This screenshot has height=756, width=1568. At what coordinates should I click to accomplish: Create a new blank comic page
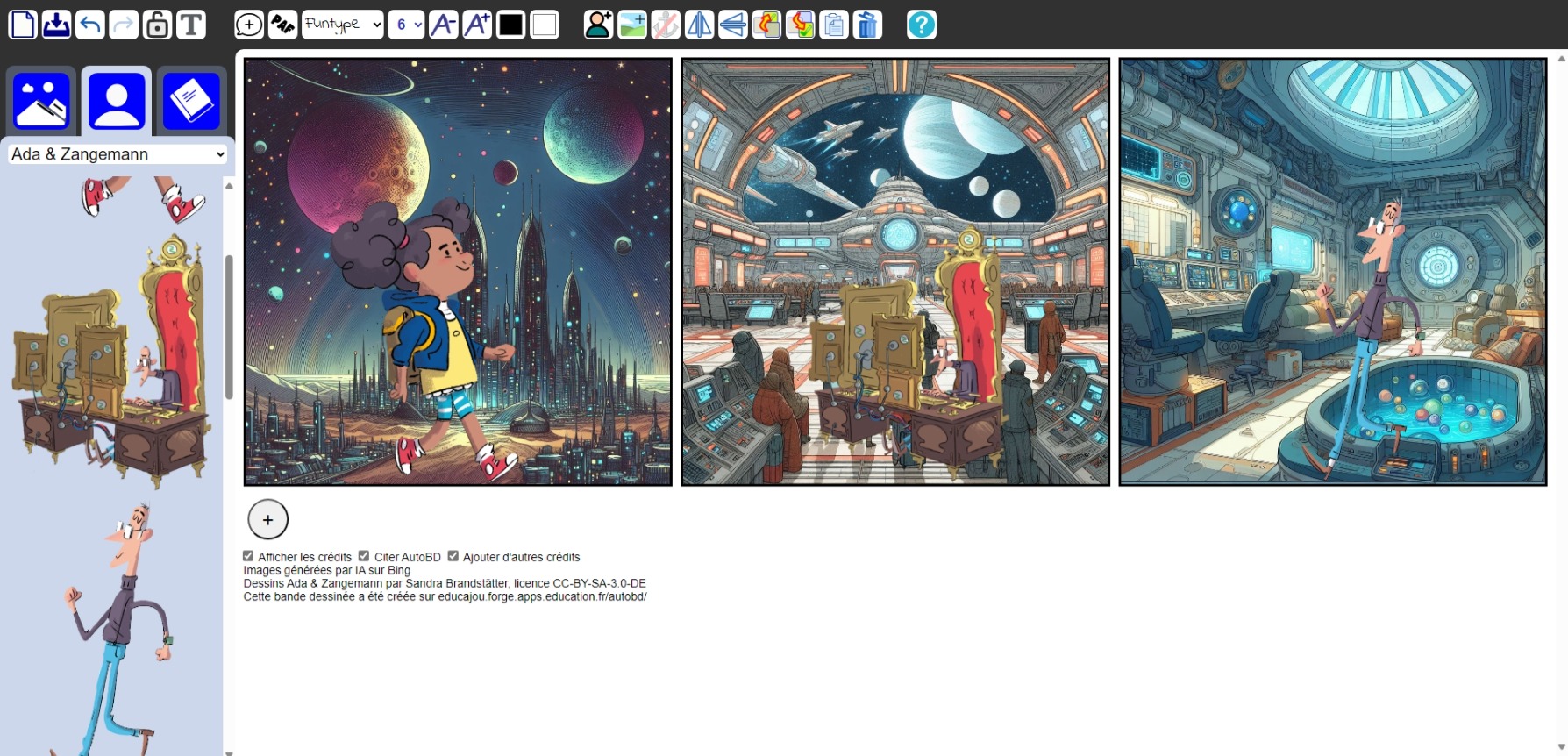click(23, 25)
